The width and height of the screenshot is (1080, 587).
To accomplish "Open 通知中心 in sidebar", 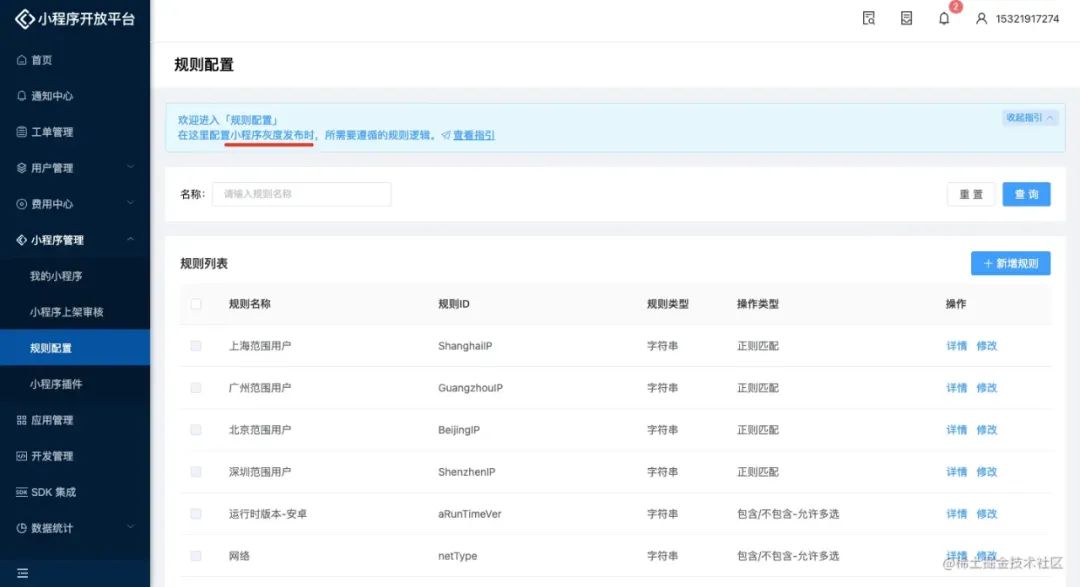I will [x=51, y=96].
